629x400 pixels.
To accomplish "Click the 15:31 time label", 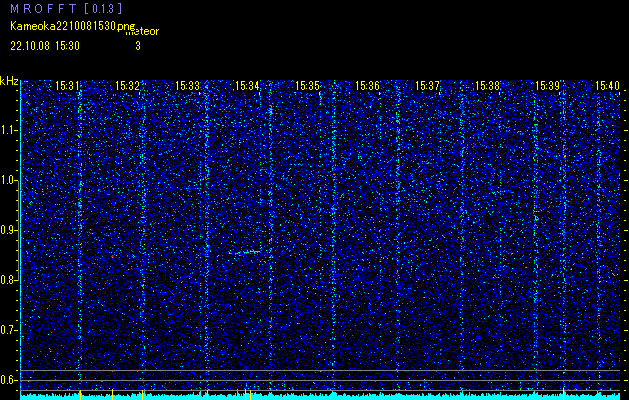I will (x=67, y=85).
